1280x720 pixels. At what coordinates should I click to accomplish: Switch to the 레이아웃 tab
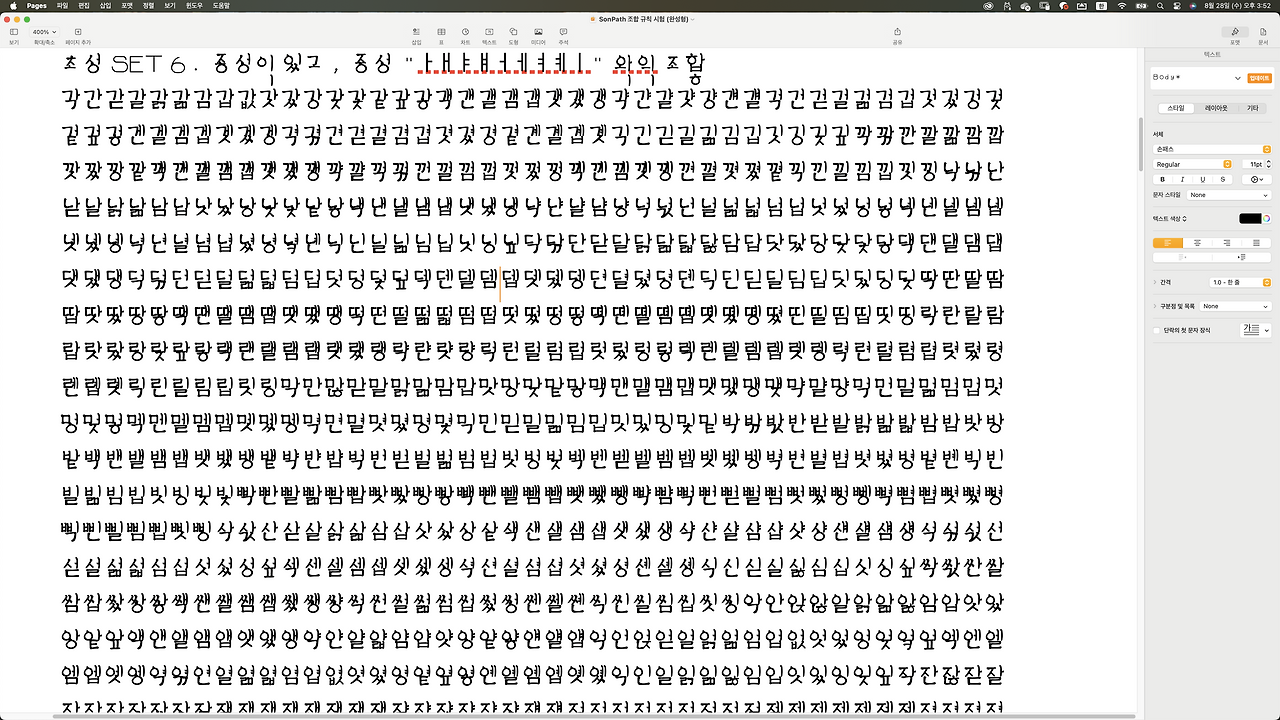coord(1217,108)
